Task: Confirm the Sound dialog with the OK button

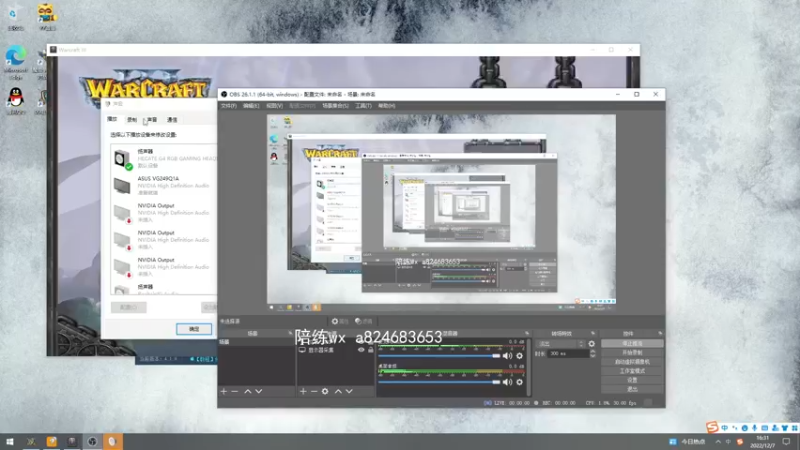Action: pos(194,329)
